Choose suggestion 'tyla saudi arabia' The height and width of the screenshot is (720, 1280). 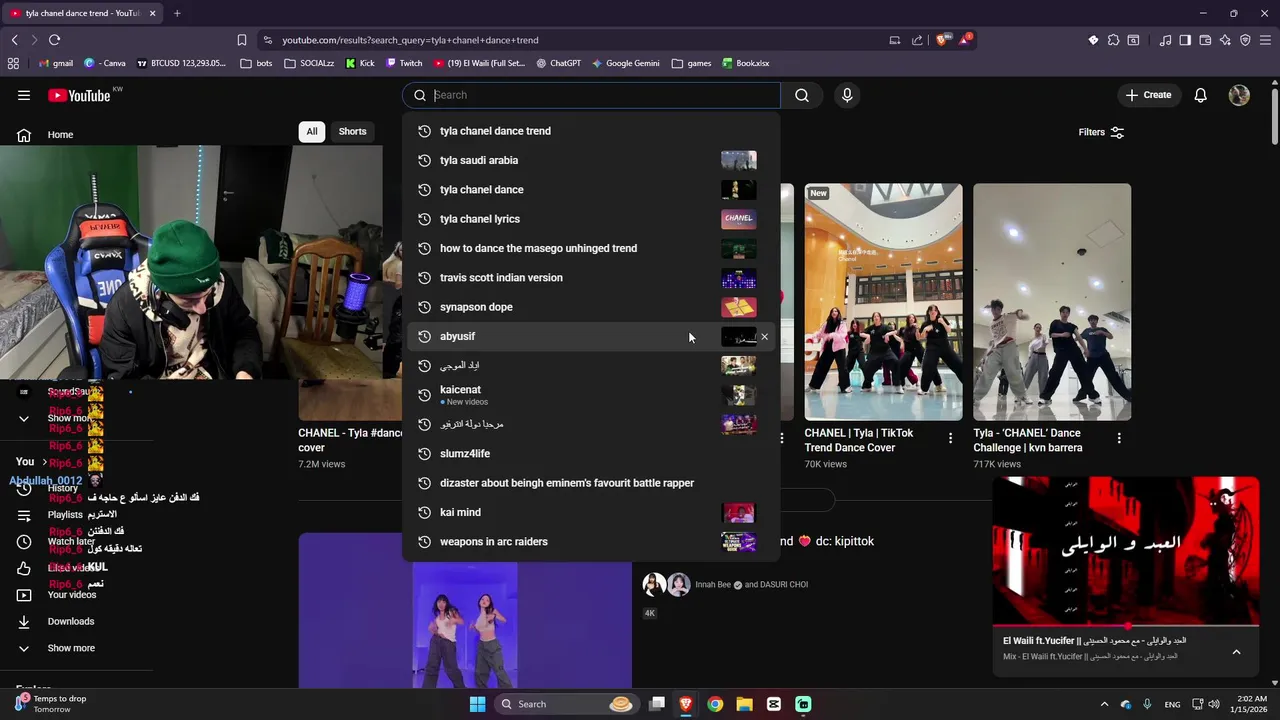(590, 160)
